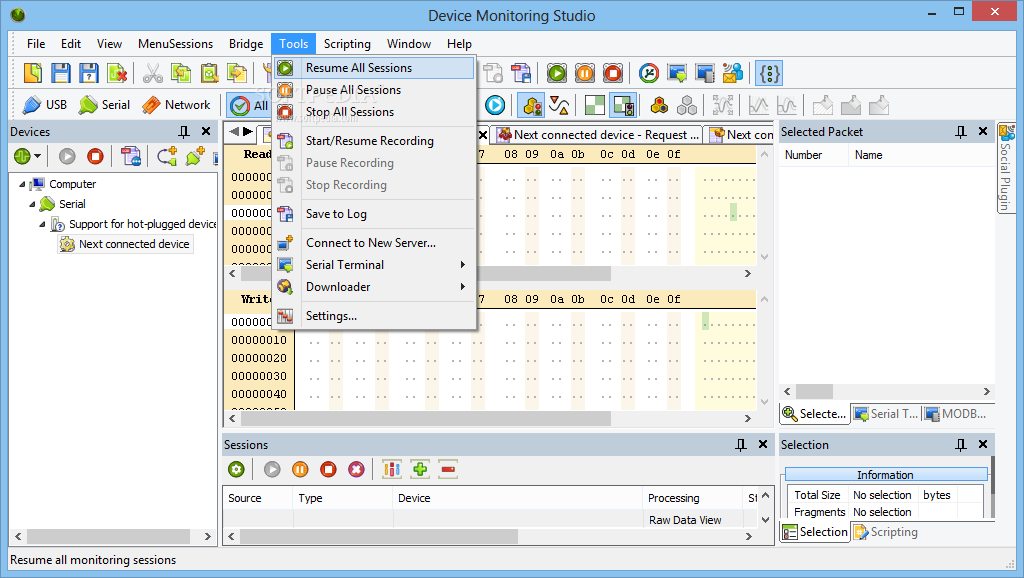Screen dimensions: 1024x578
Task: Open the File menu
Action: pos(36,44)
